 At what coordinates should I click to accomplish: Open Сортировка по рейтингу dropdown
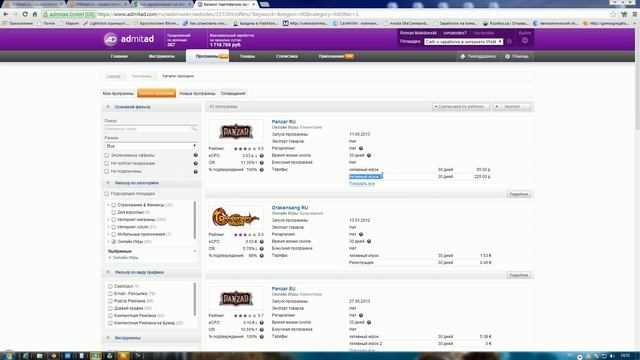pos(461,107)
